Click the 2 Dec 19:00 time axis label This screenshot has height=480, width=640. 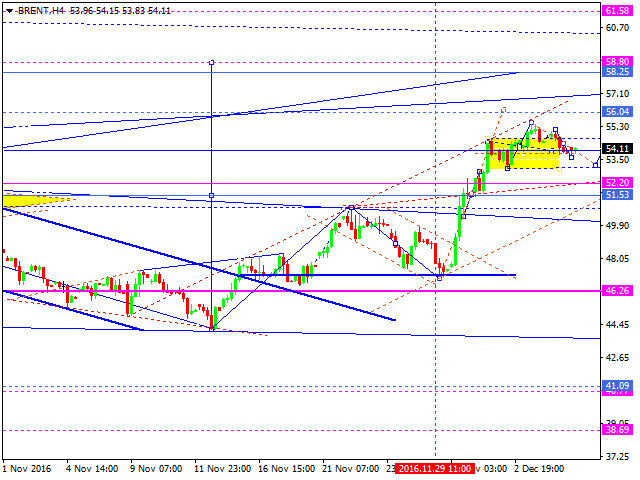pos(539,469)
